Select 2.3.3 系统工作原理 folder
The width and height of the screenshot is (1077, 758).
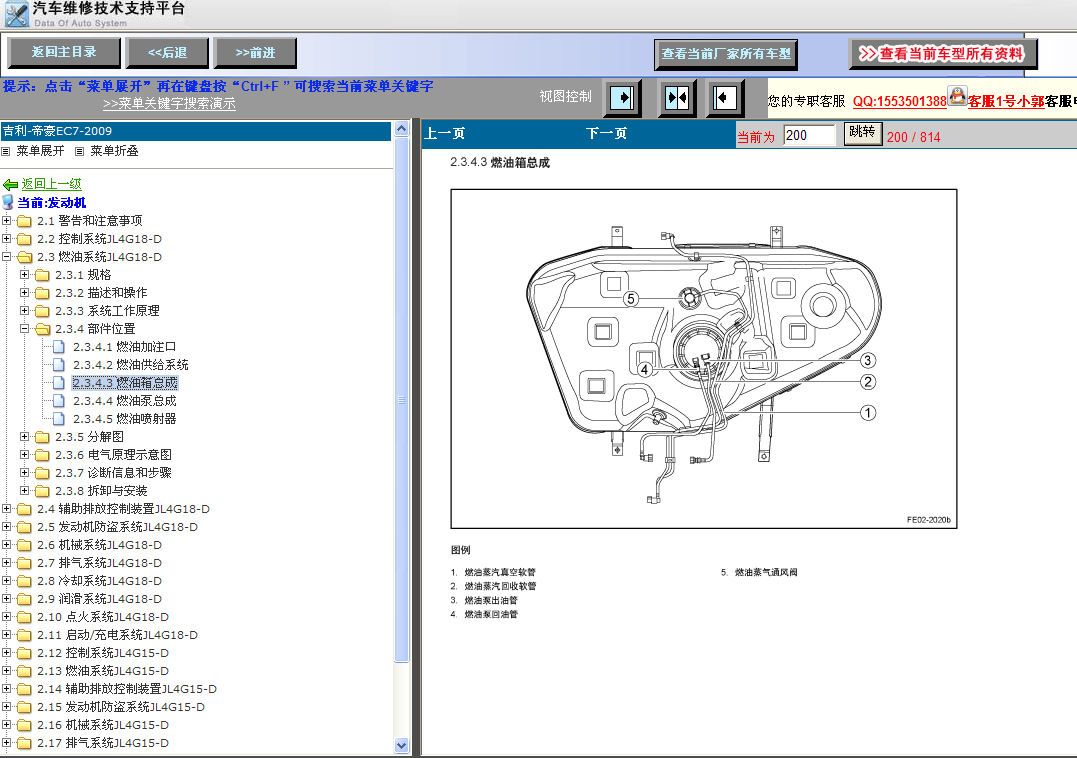pyautogui.click(x=107, y=311)
